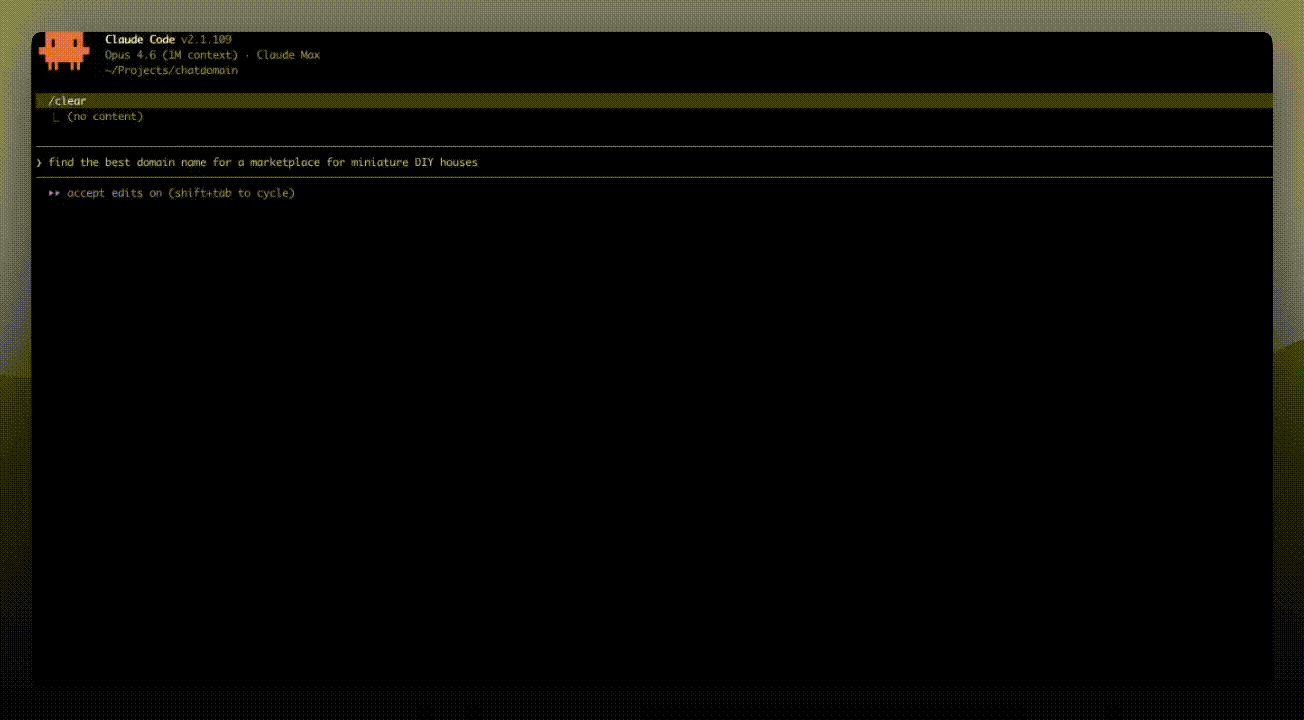Click the '~/Projects/chatdomain' path text
Screen dimensions: 1304x720
click(x=171, y=70)
